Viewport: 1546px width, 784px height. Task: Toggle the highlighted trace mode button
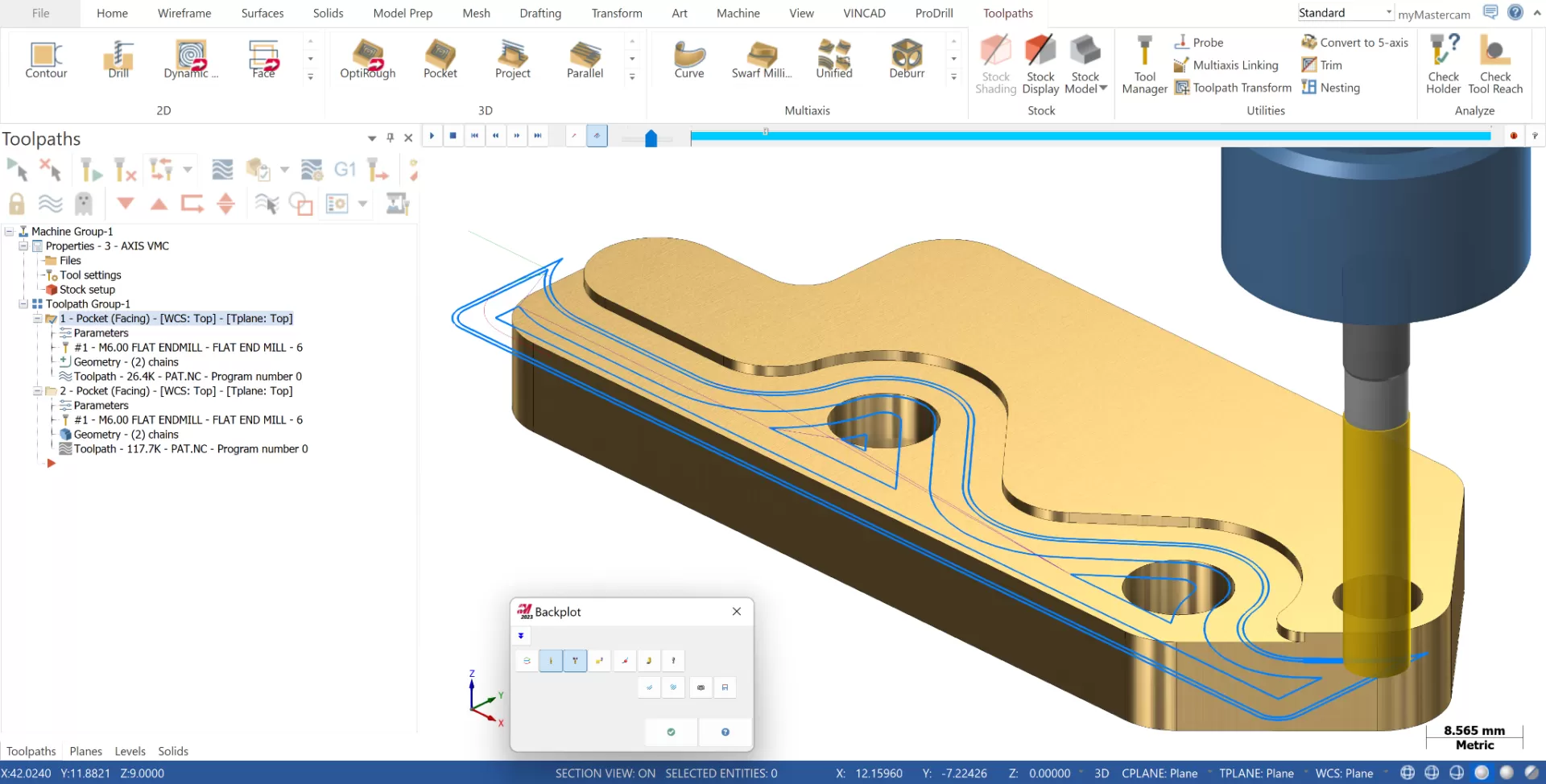[x=597, y=136]
